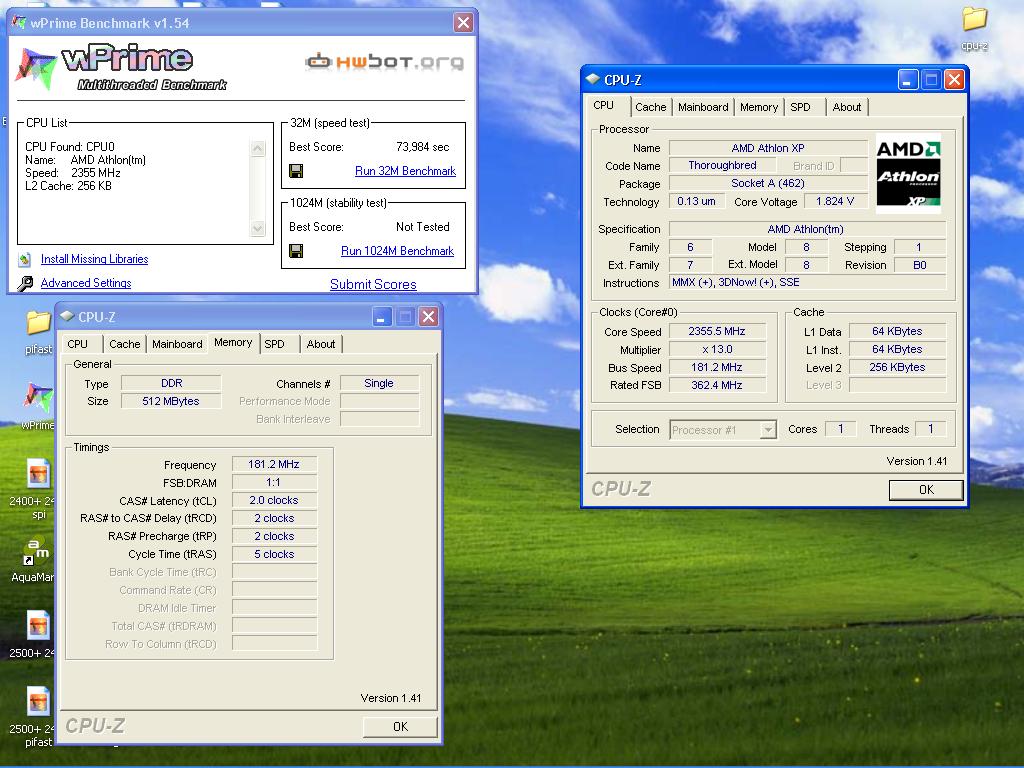The height and width of the screenshot is (768, 1024).
Task: Click the Instructions field MMX, 3DNow!, SSE
Action: pos(807,283)
